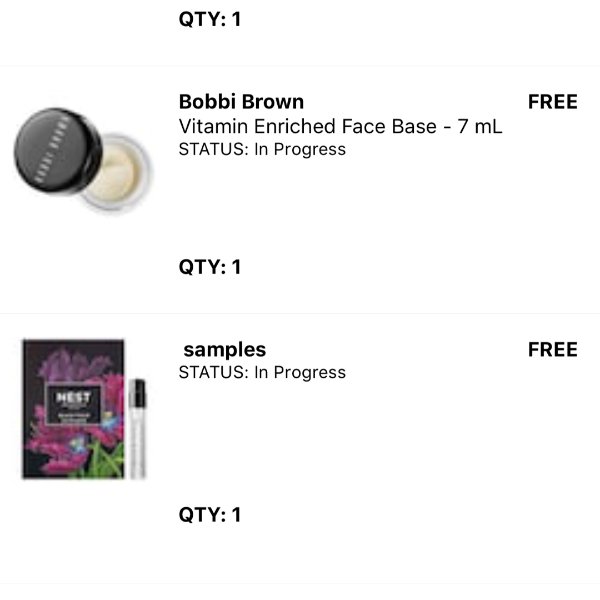This screenshot has width=600, height=600.
Task: Click the divider line above samples item
Action: (300, 313)
